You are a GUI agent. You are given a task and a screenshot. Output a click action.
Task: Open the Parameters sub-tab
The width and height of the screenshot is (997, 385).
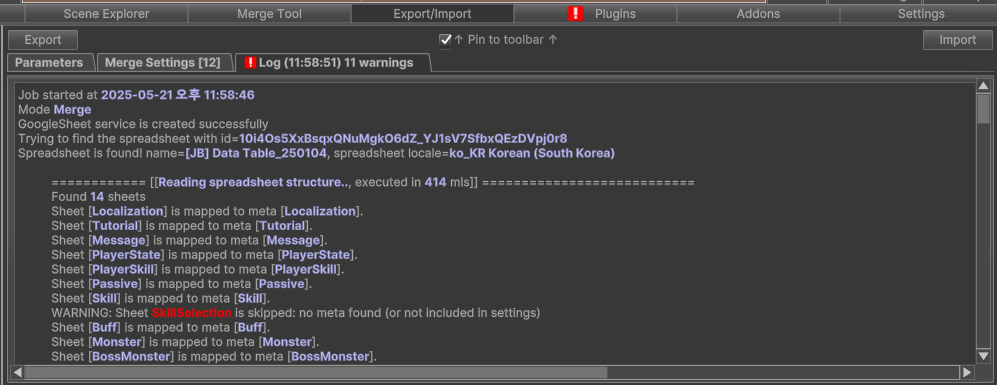(x=49, y=62)
